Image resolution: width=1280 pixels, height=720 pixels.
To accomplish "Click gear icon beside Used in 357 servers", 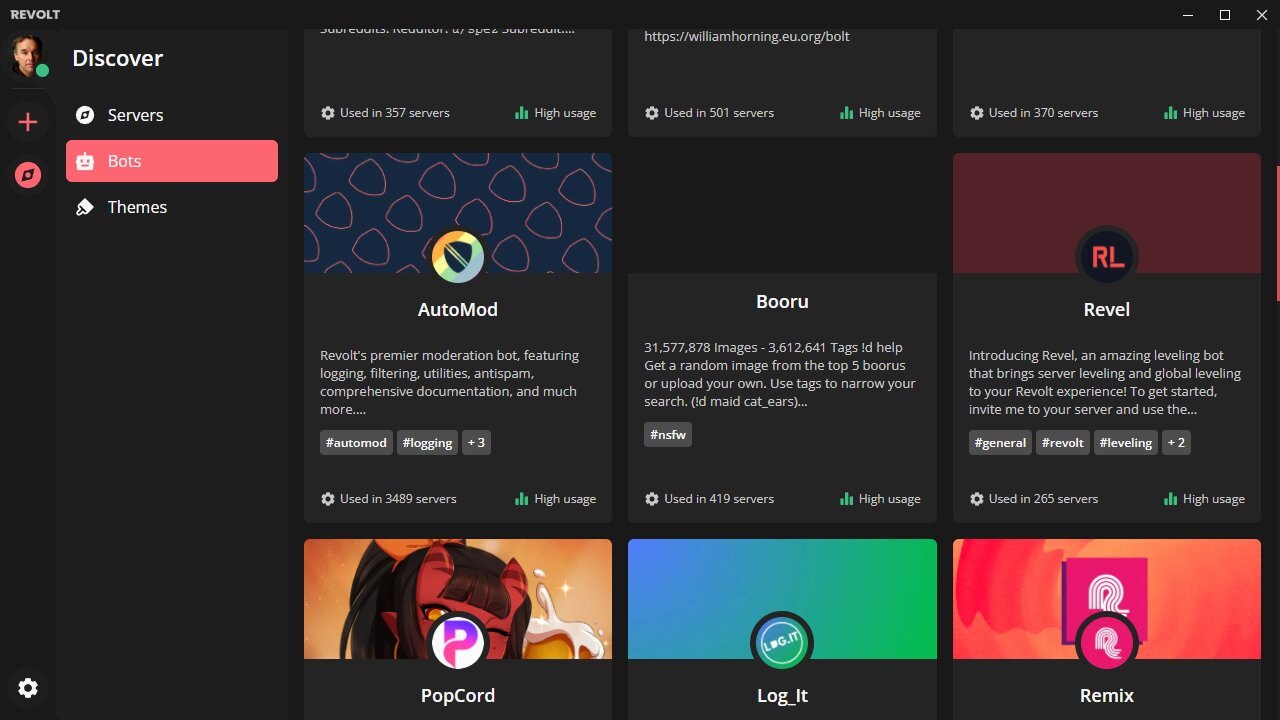I will 328,113.
